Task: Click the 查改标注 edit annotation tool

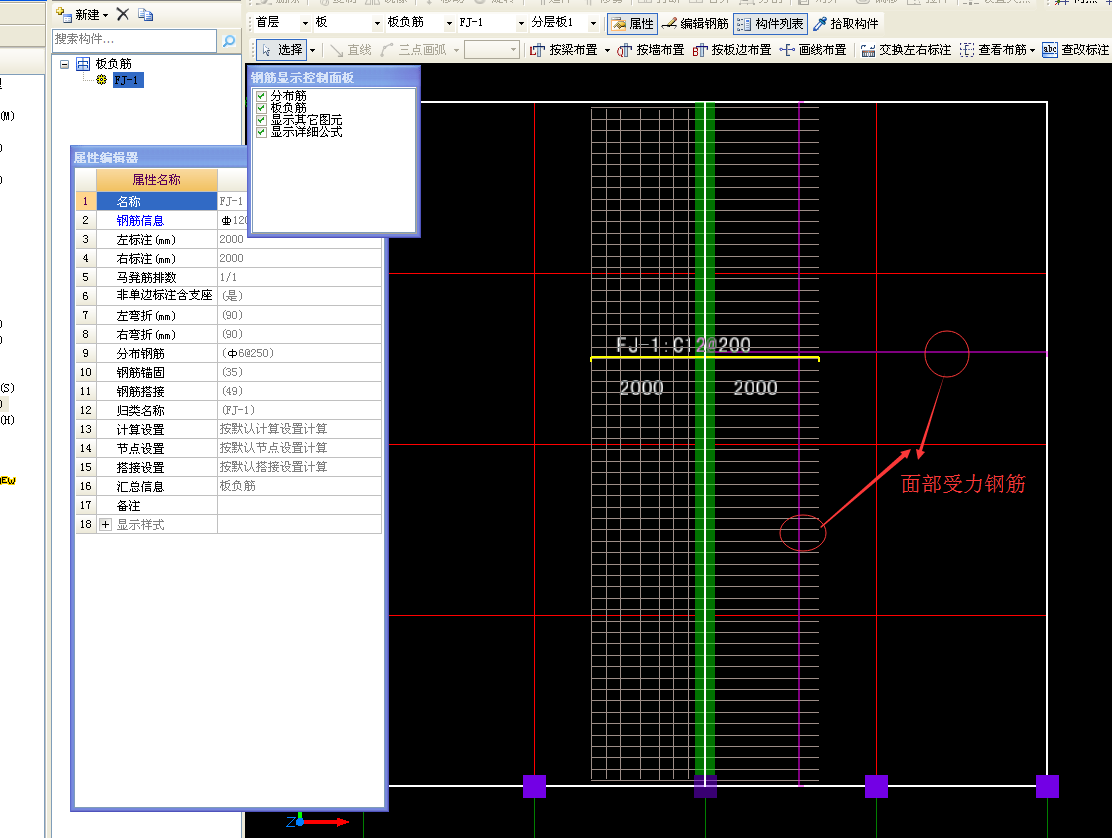Action: point(1075,50)
